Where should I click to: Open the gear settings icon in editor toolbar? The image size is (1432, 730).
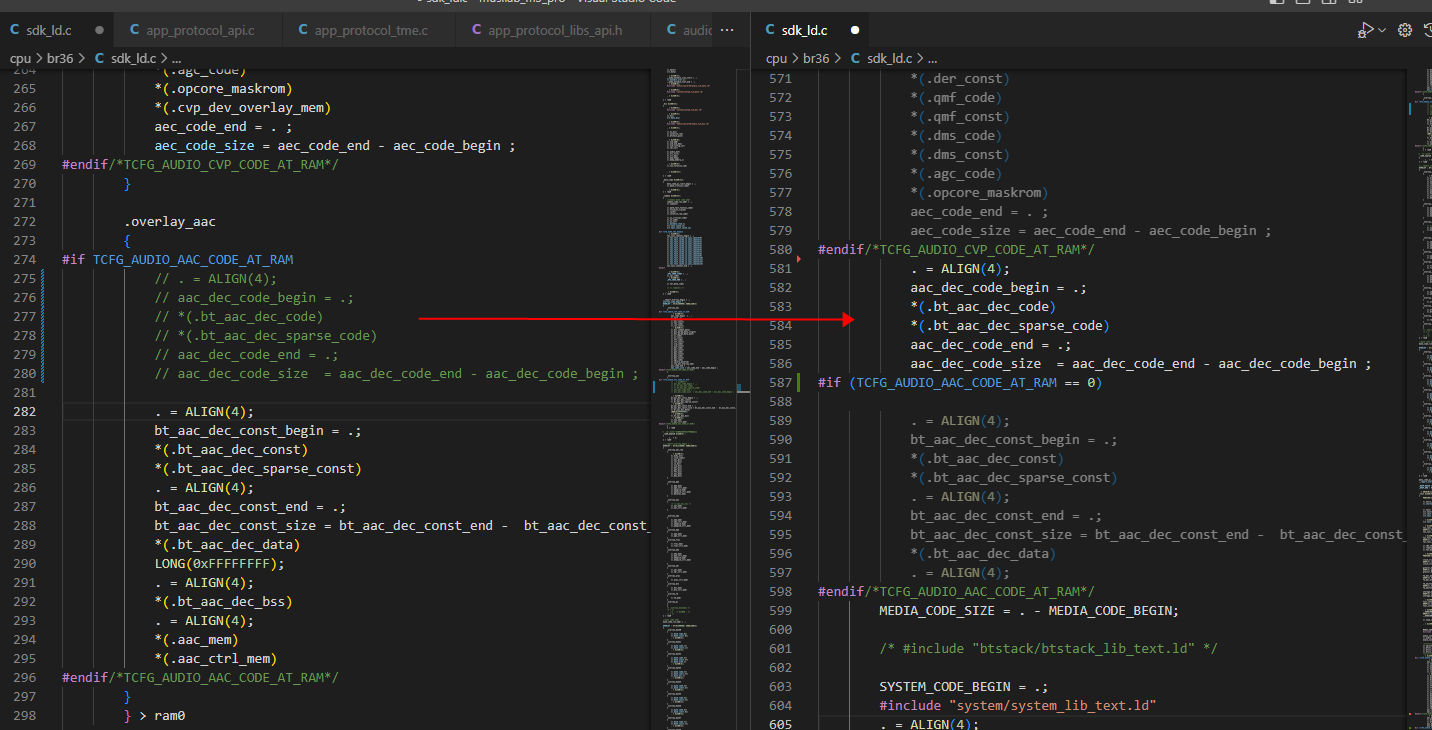(x=1404, y=30)
